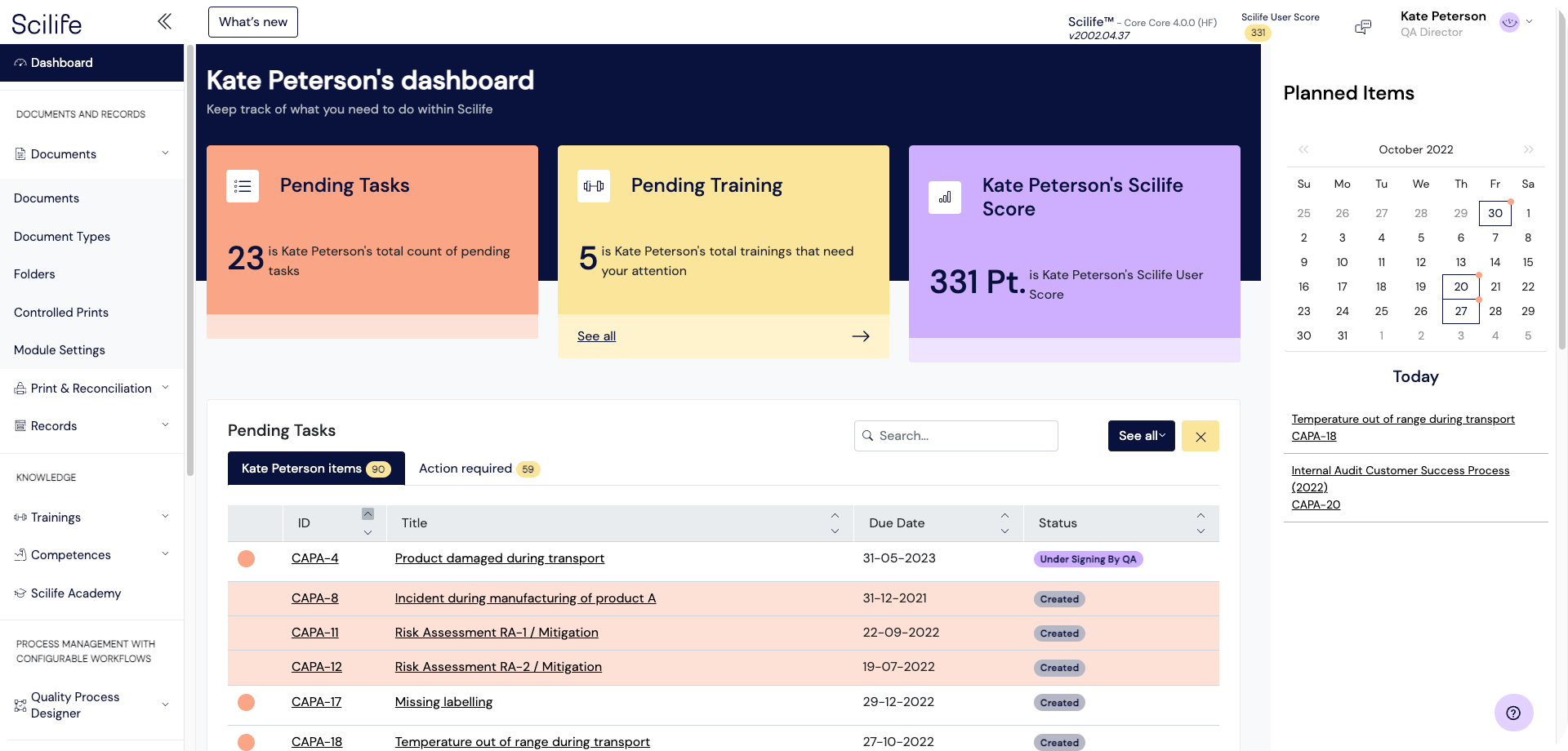Open the chat messages icon in header

coord(1362,27)
